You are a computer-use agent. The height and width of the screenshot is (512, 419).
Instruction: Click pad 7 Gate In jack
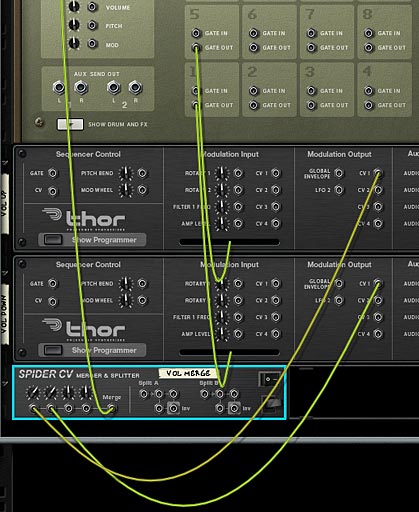[x=311, y=33]
